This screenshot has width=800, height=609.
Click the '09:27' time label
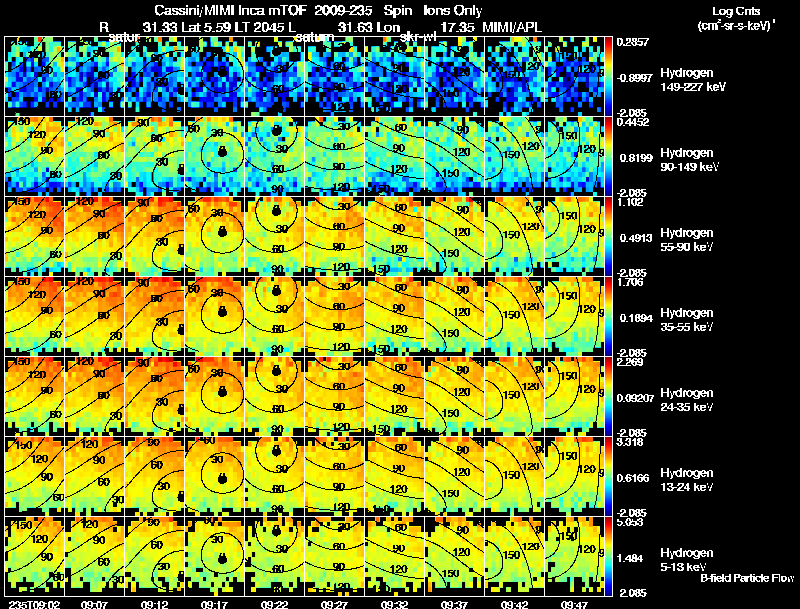point(334,604)
